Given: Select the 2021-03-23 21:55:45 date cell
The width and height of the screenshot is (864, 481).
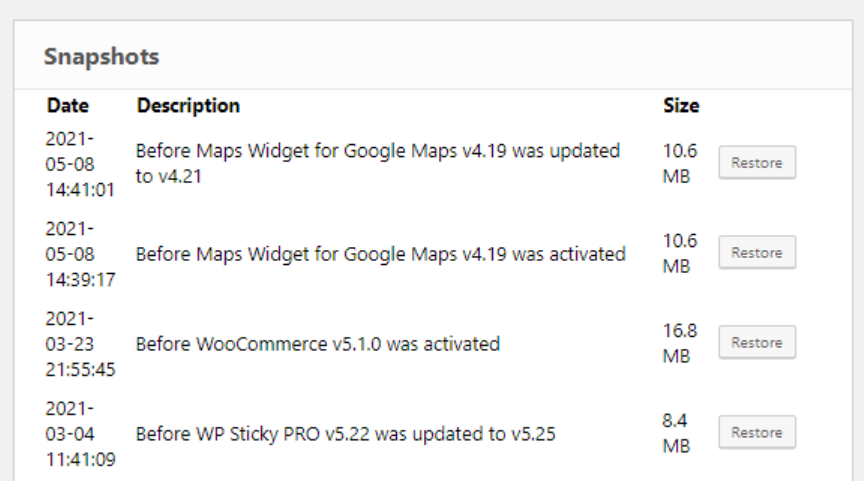Looking at the screenshot, I should 80,343.
